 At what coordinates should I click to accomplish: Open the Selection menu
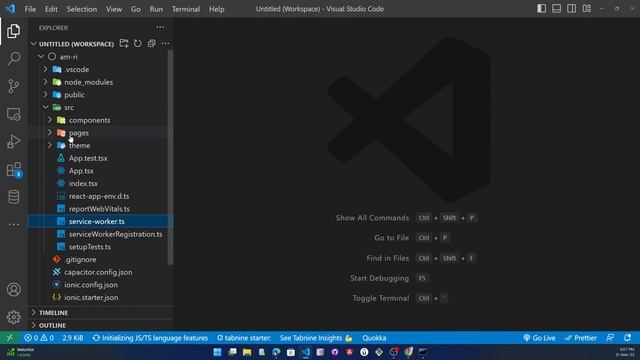pyautogui.click(x=82, y=9)
